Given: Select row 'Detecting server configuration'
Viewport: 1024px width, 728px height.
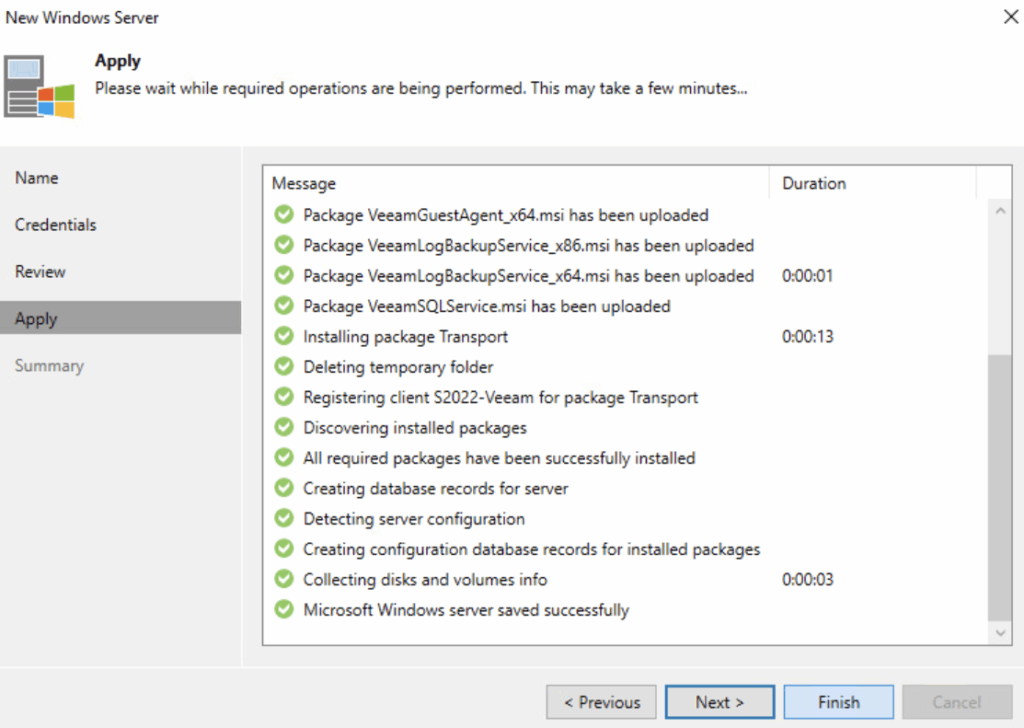Looking at the screenshot, I should [x=626, y=518].
